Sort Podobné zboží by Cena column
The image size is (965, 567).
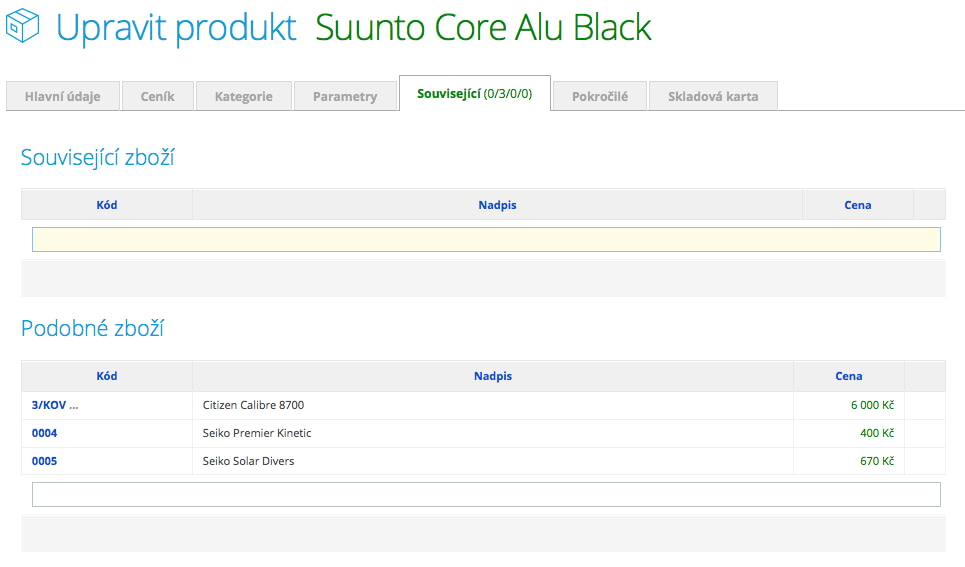pos(849,376)
